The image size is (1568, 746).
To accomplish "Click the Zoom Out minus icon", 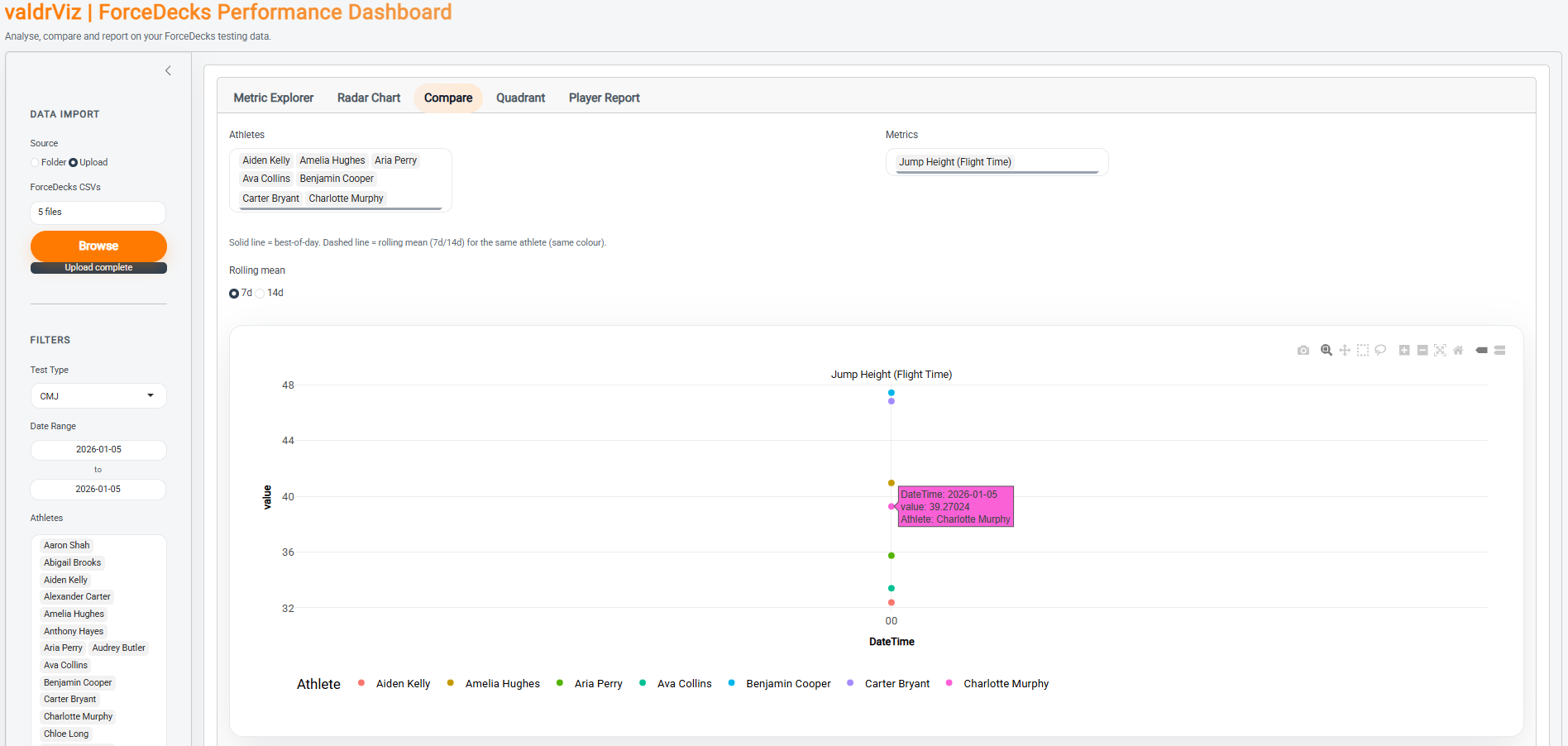I will [x=1422, y=351].
